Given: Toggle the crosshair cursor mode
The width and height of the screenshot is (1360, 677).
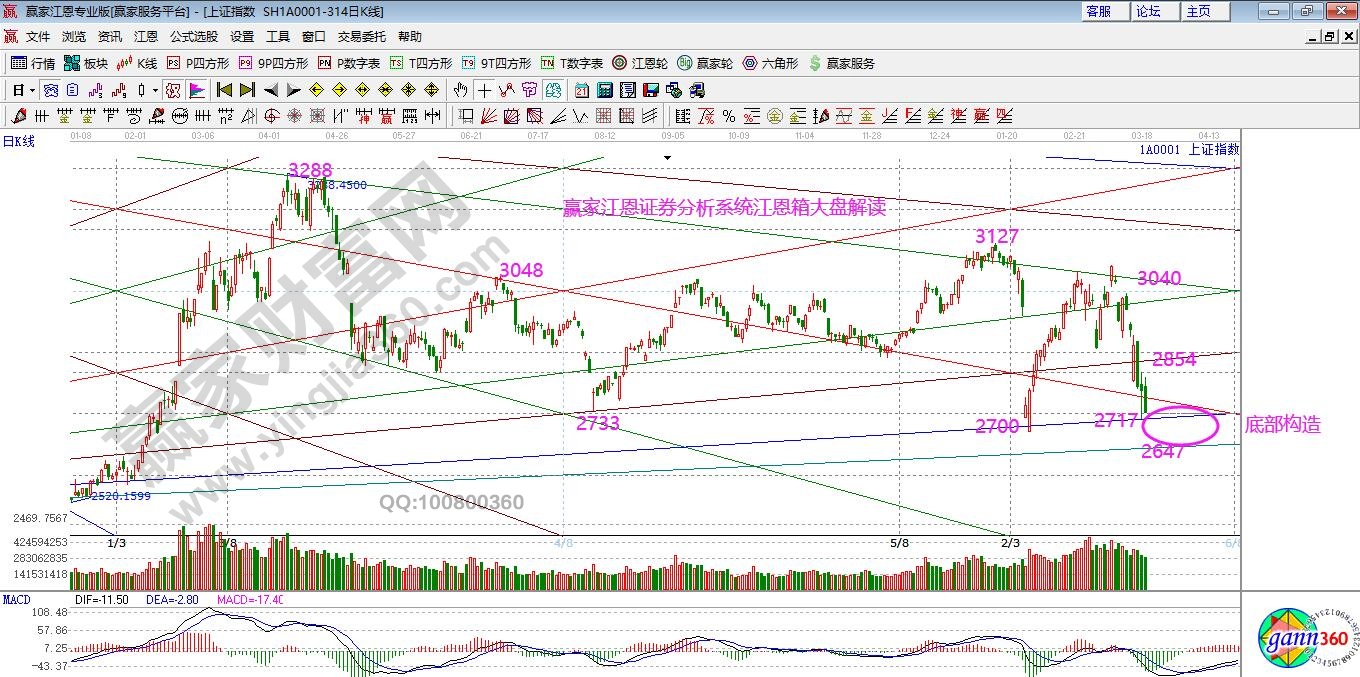Looking at the screenshot, I should click(x=482, y=90).
